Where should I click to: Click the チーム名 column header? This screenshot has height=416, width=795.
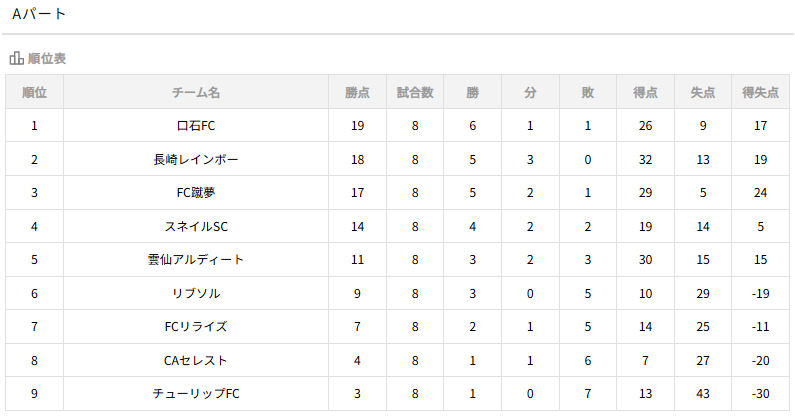click(196, 92)
